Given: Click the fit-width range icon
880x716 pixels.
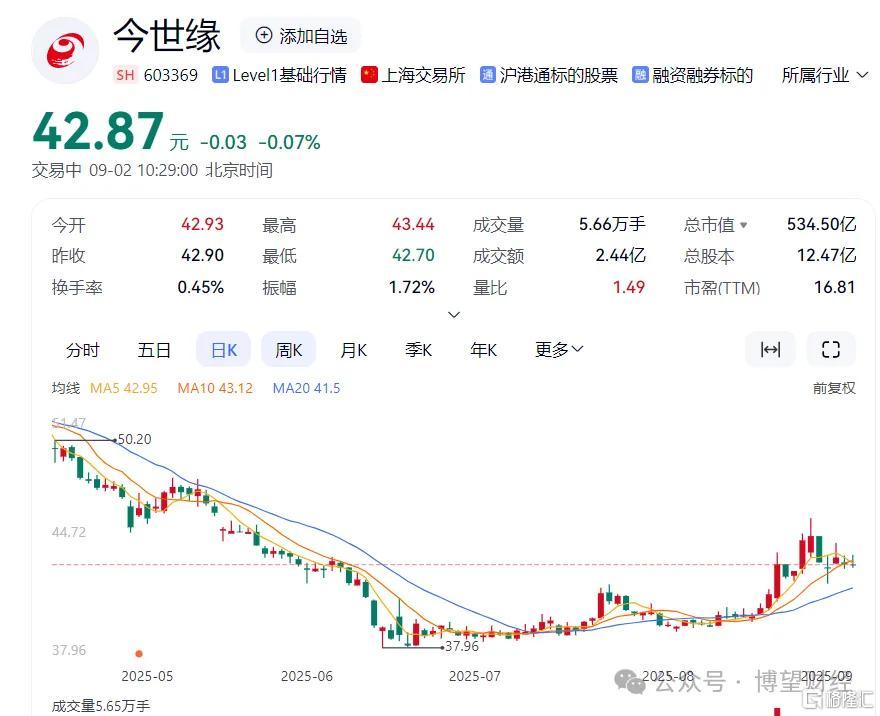Looking at the screenshot, I should pos(770,350).
